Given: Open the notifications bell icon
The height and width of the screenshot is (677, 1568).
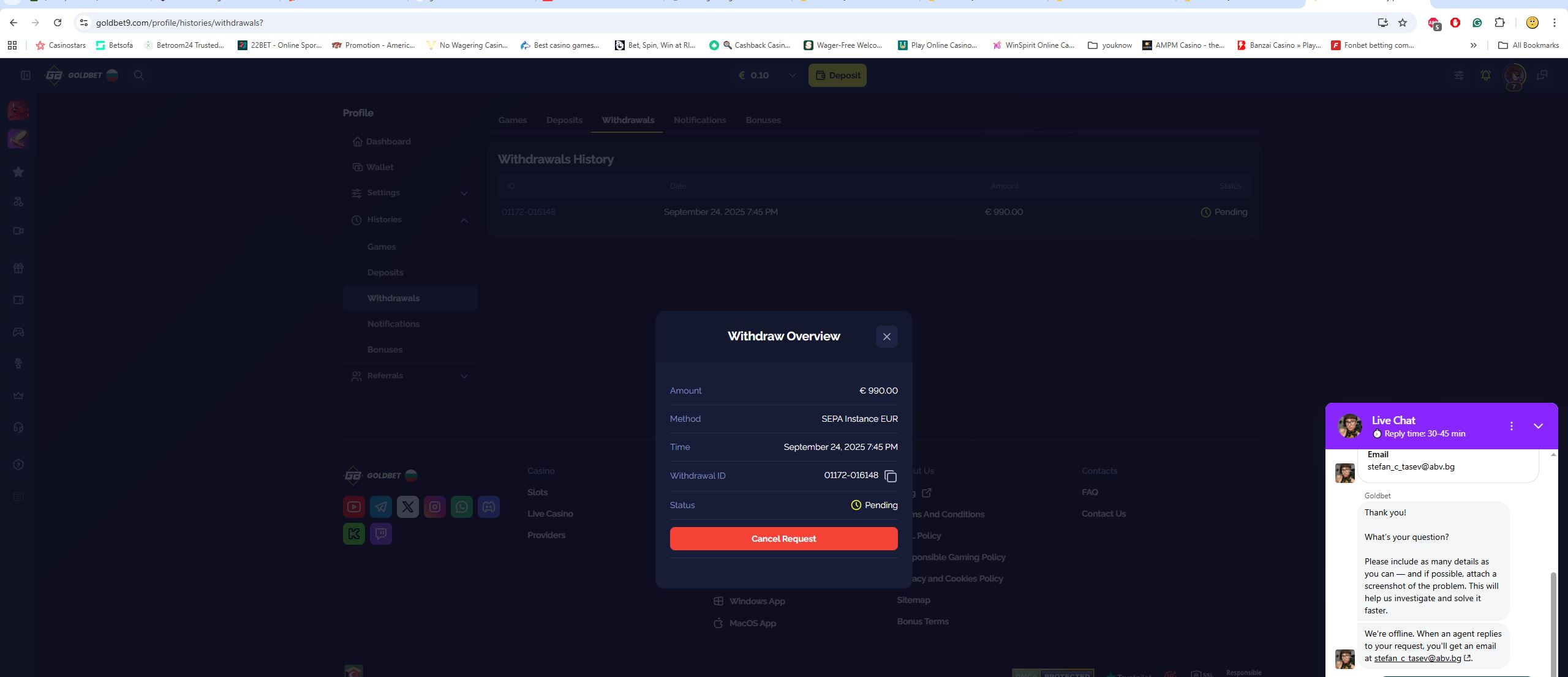Looking at the screenshot, I should 1485,75.
